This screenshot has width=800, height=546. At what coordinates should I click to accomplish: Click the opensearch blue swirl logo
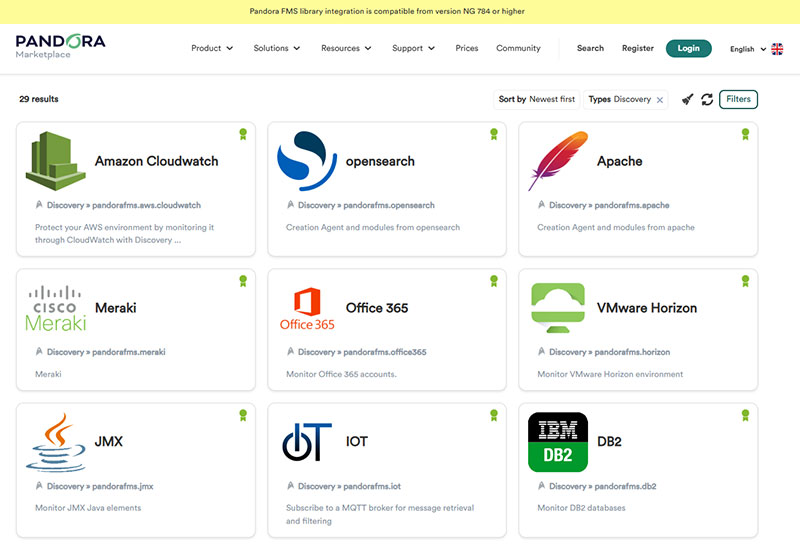307,161
